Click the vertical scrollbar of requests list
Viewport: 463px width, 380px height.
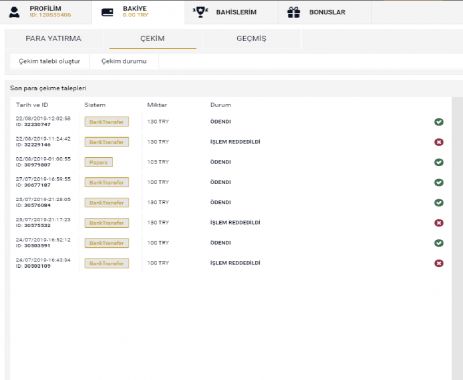[457, 238]
